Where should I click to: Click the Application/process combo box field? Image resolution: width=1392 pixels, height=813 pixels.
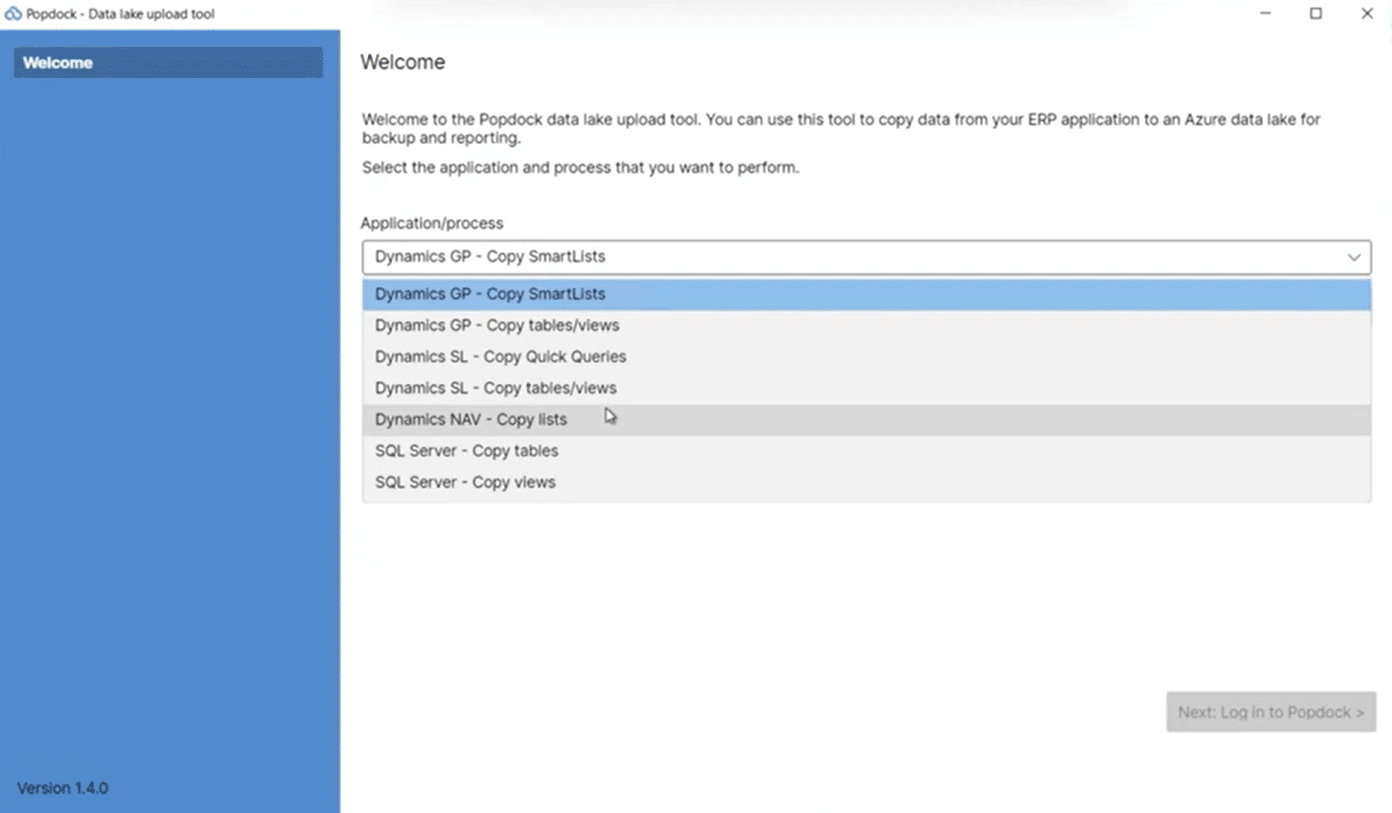[x=850, y=257]
